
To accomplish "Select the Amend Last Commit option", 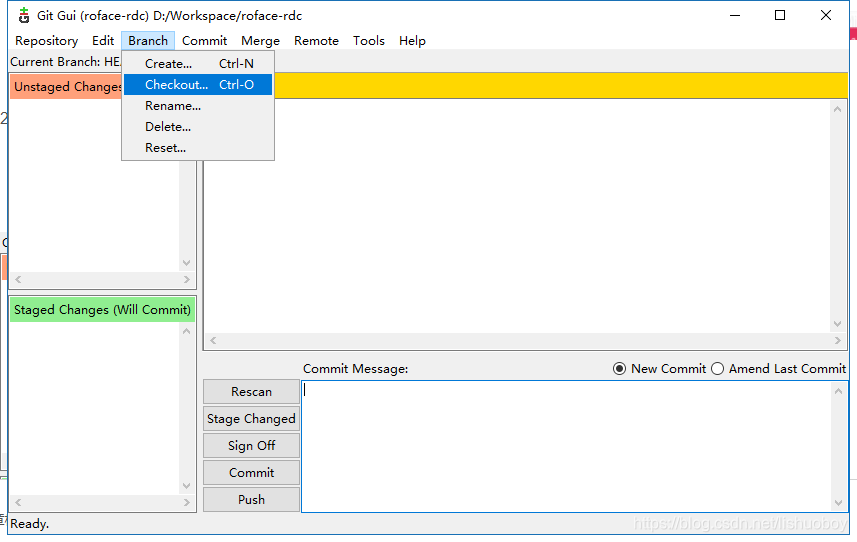I will coord(779,369).
